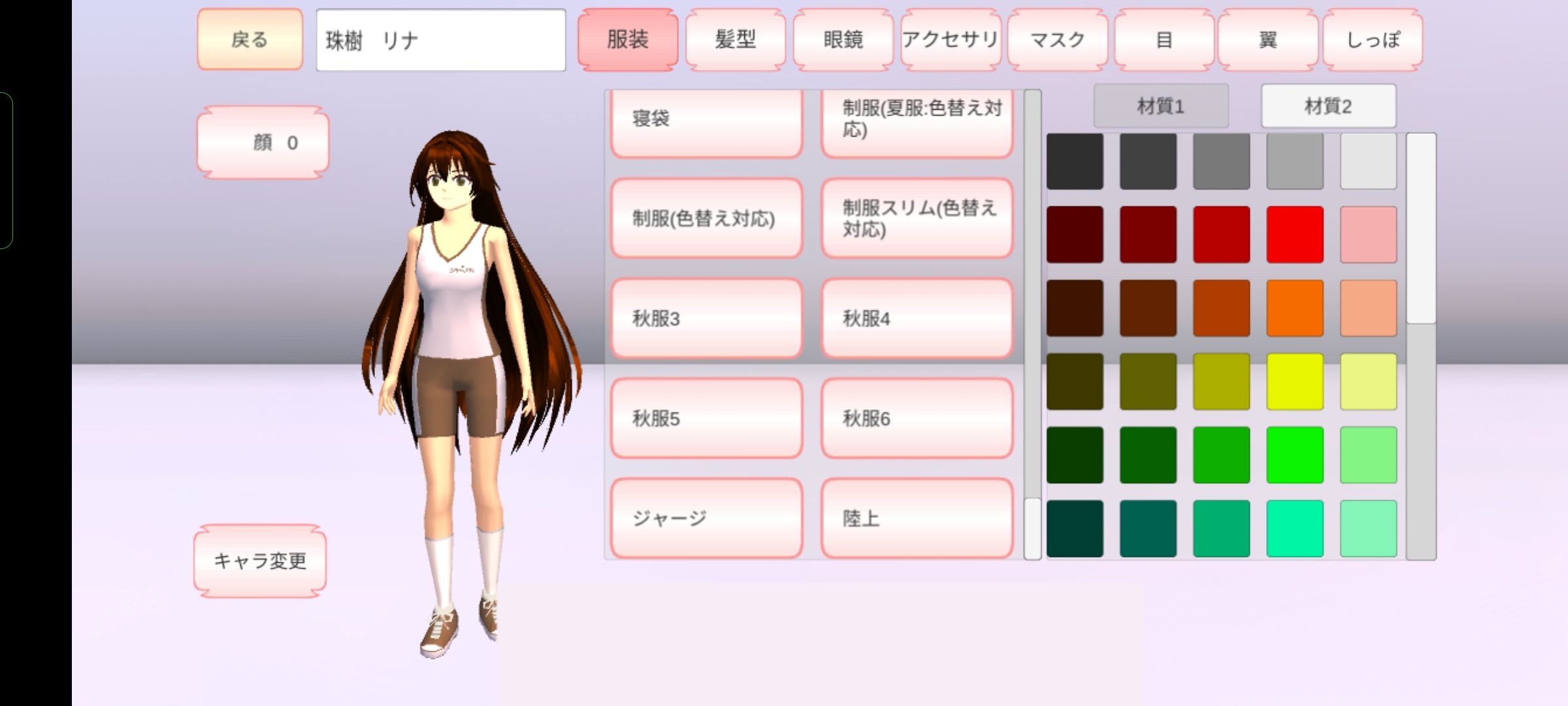Screen dimensions: 1568x706
Task: Click the color palette scrollbar
Action: click(1420, 229)
